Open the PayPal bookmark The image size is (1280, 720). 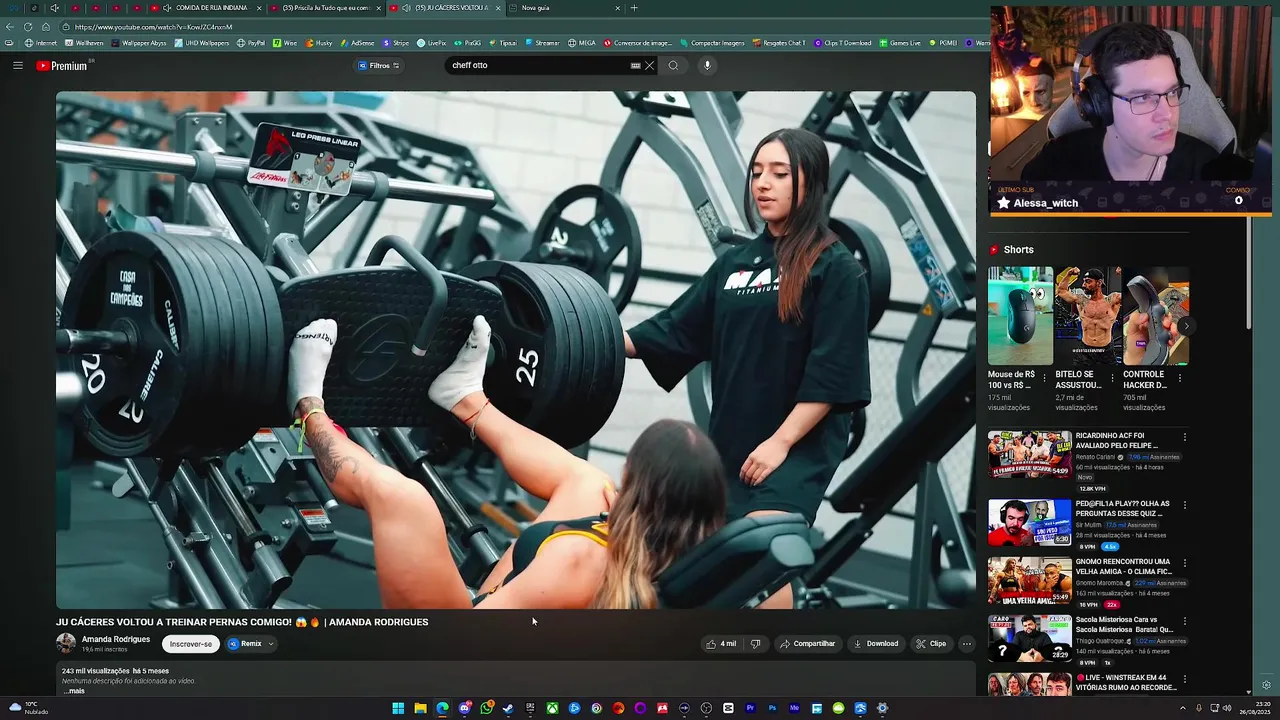coord(251,43)
